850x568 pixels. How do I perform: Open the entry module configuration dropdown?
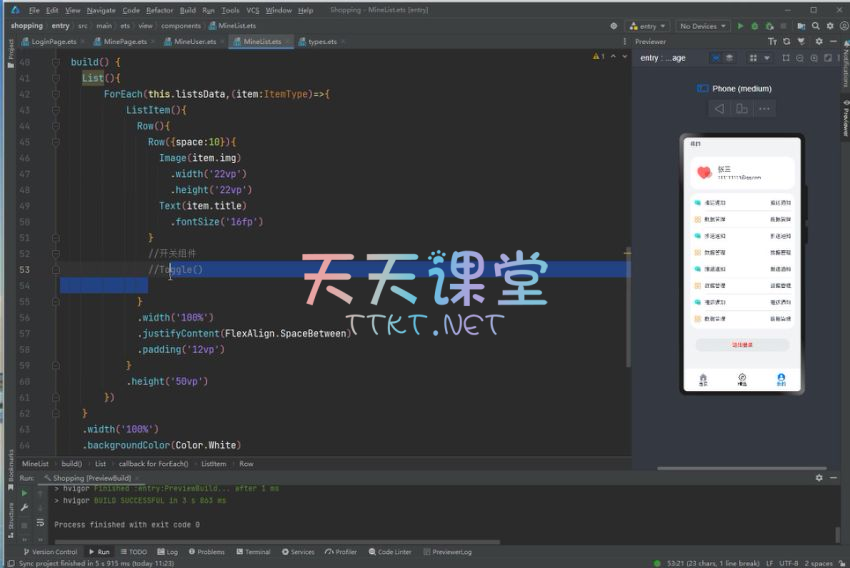649,26
